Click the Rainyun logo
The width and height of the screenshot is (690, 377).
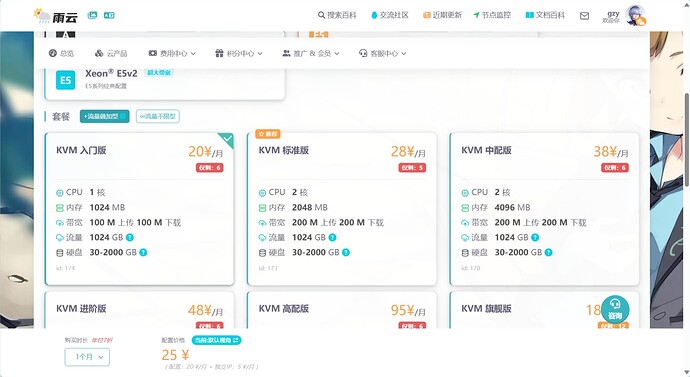pyautogui.click(x=56, y=16)
